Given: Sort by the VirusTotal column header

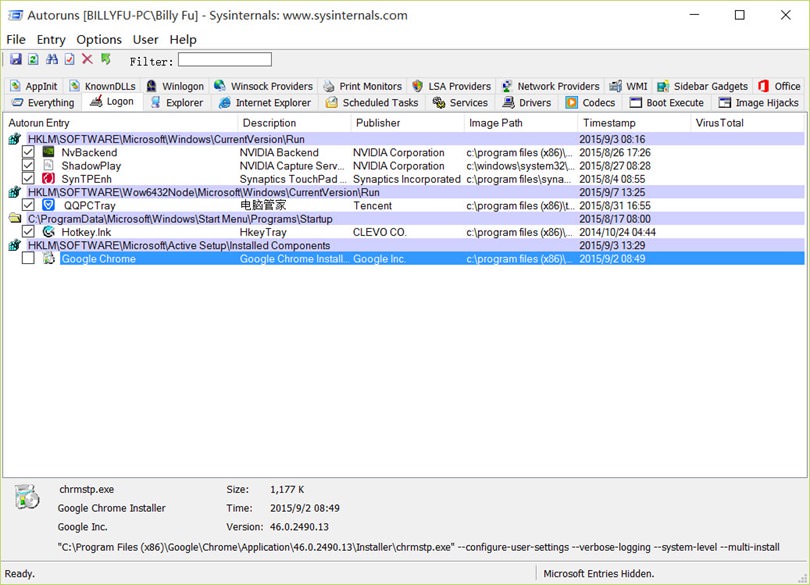Looking at the screenshot, I should 747,123.
